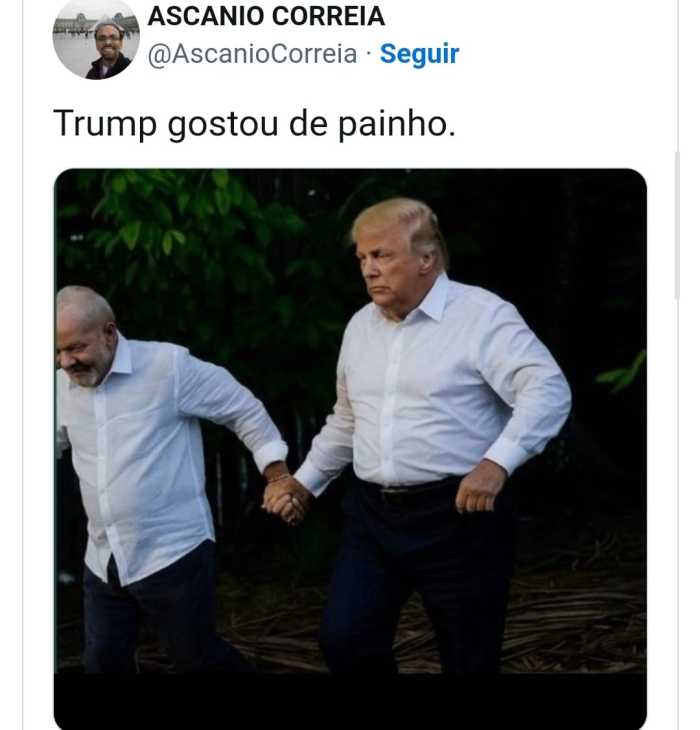The width and height of the screenshot is (700, 730).
Task: Click the scrollbar thumb on the right edge
Action: point(677,225)
